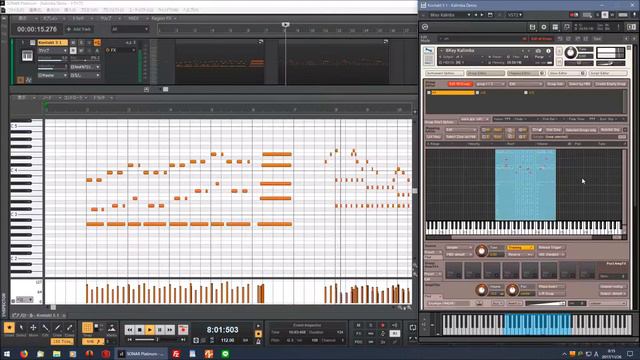Open Kontakt workspace layout icon

(x=555, y=27)
